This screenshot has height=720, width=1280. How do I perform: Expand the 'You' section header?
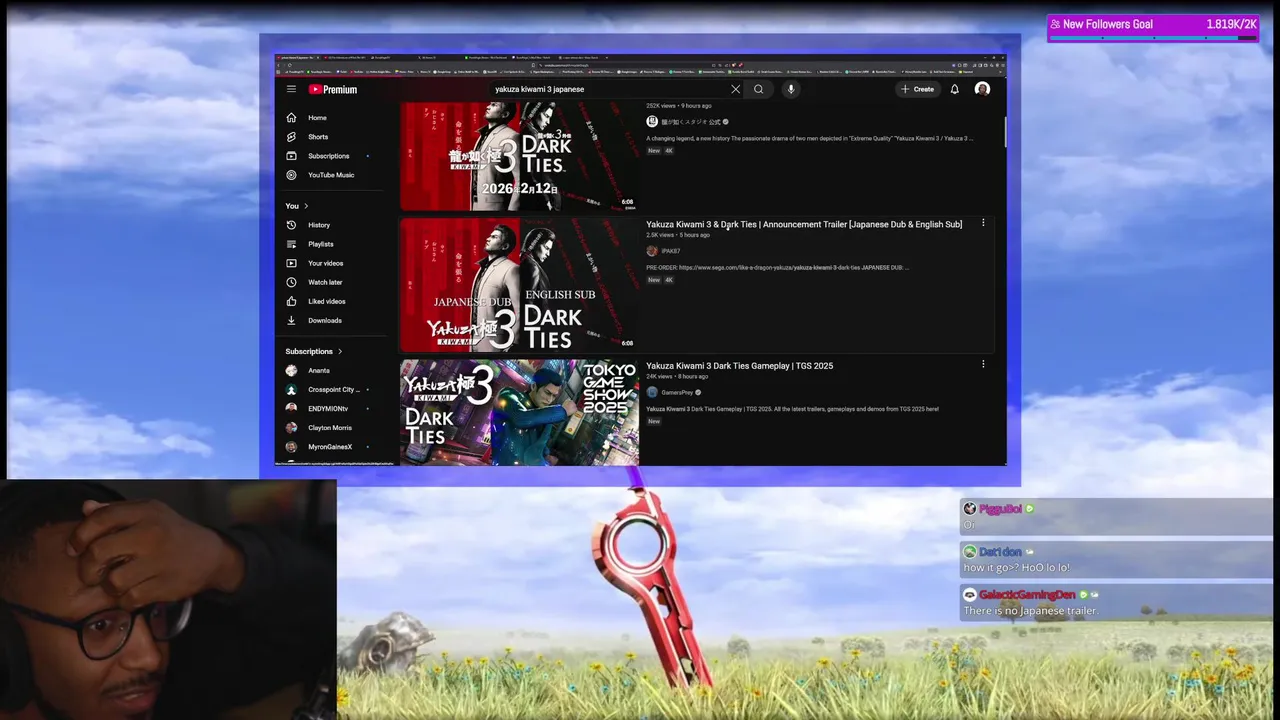tap(297, 206)
